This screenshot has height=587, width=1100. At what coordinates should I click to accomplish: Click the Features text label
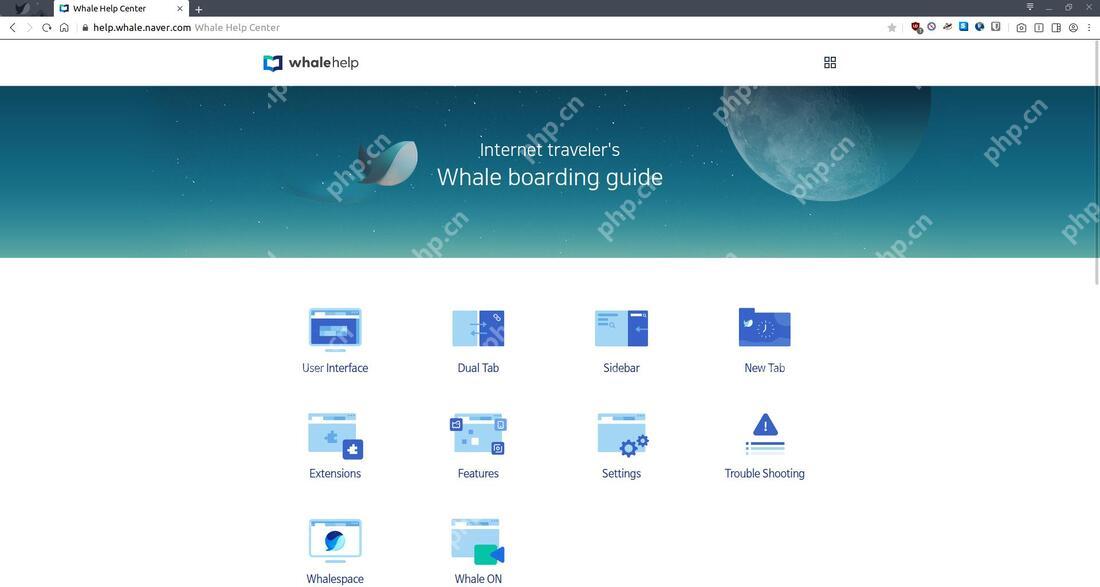(x=478, y=473)
